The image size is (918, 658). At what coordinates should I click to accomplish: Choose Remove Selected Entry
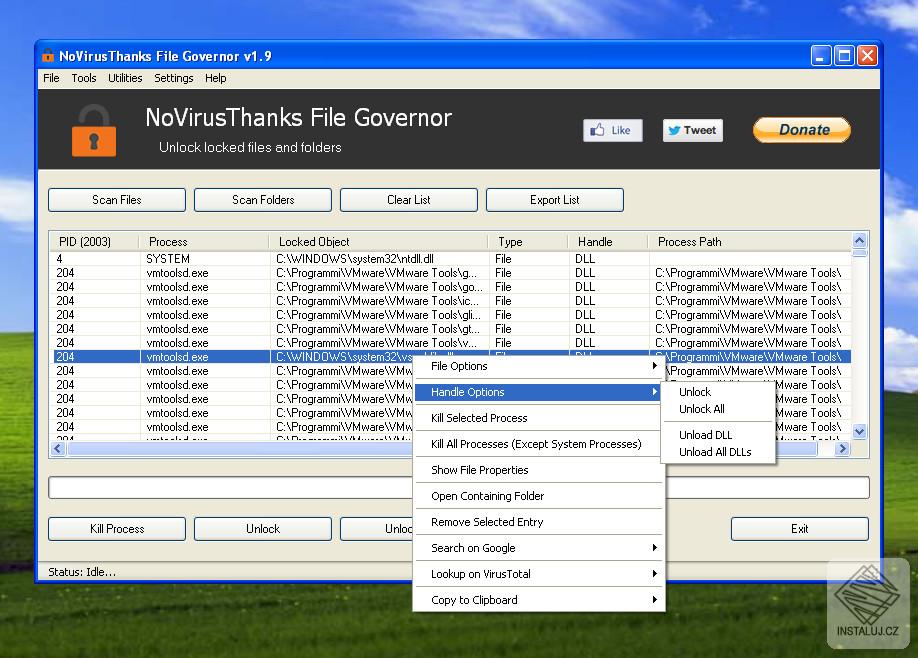pyautogui.click(x=539, y=522)
